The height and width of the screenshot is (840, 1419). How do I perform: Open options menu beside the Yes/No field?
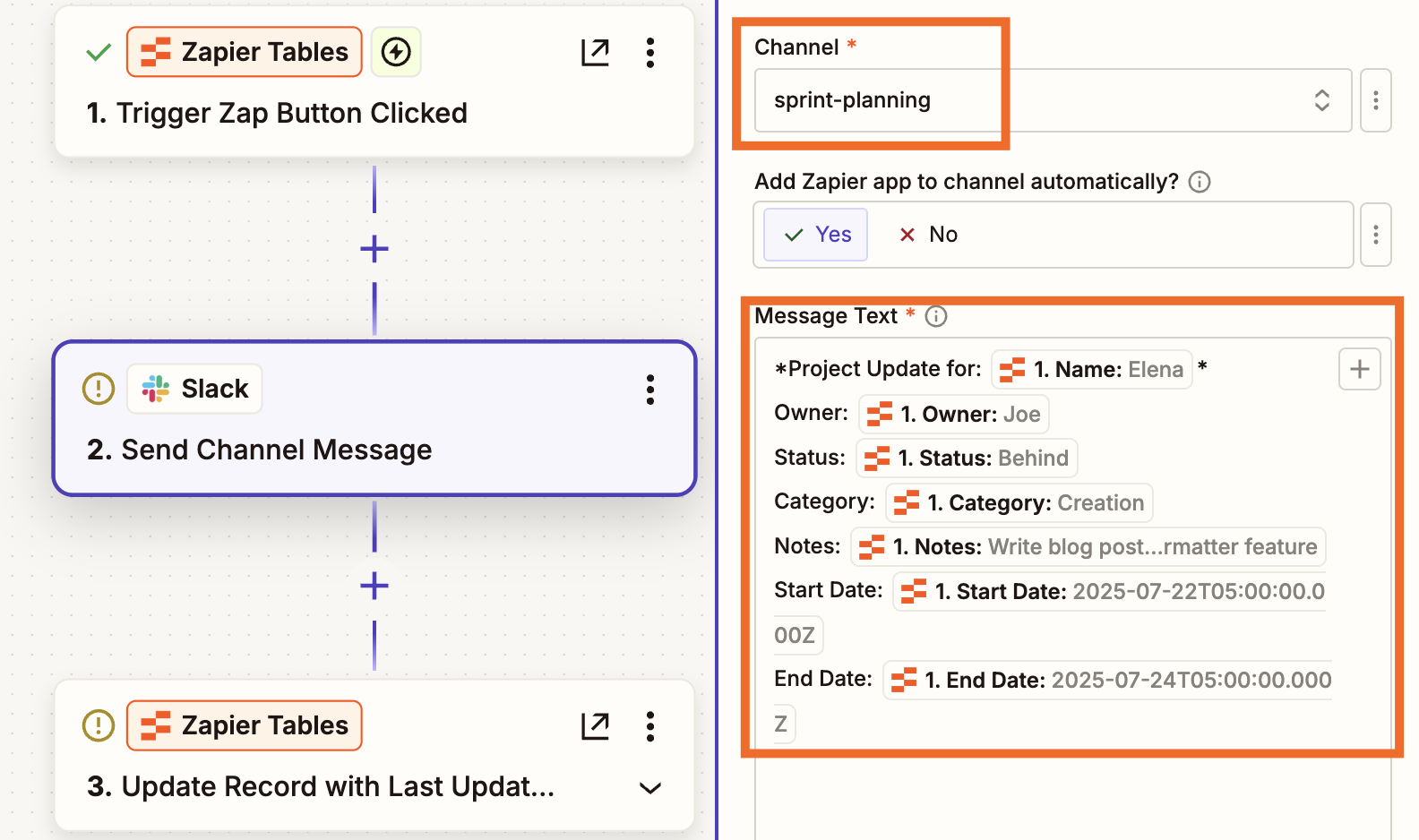point(1376,235)
